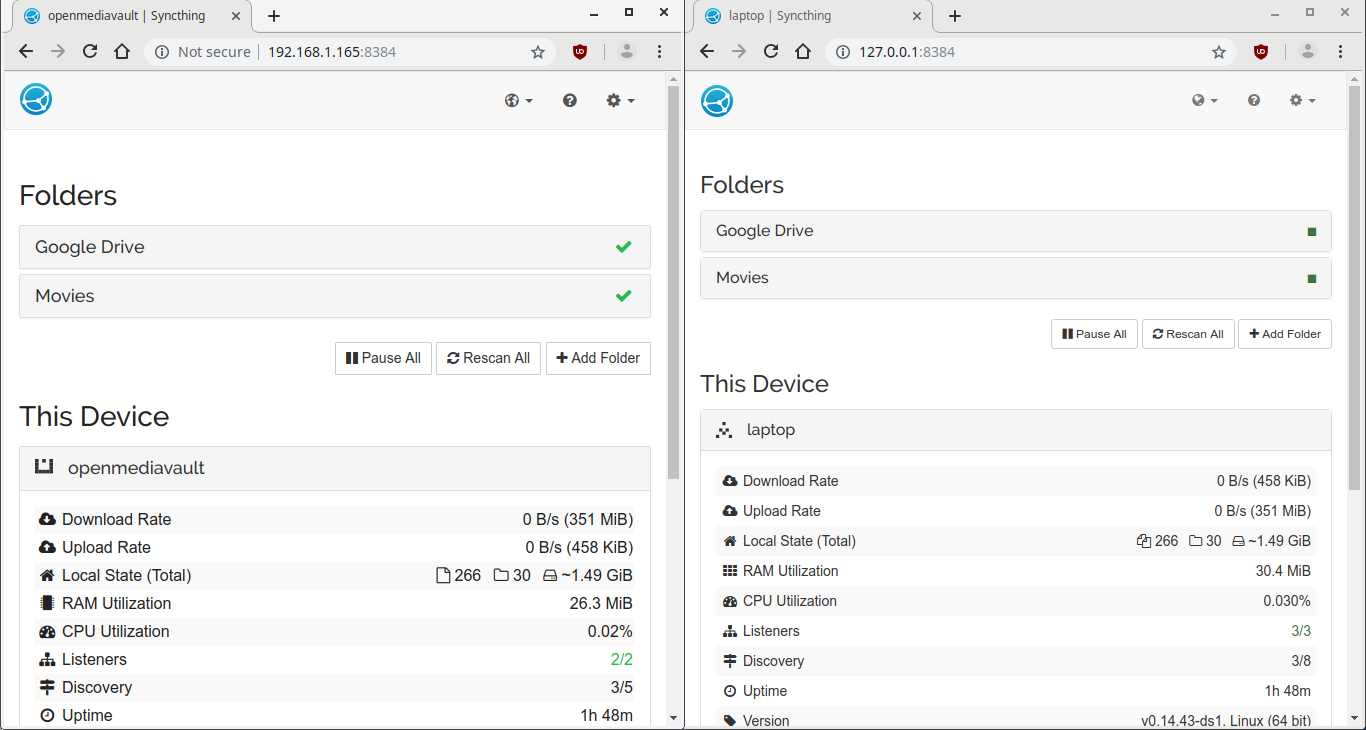Click the 3/3 Listeners value
1366x730 pixels.
click(1301, 631)
